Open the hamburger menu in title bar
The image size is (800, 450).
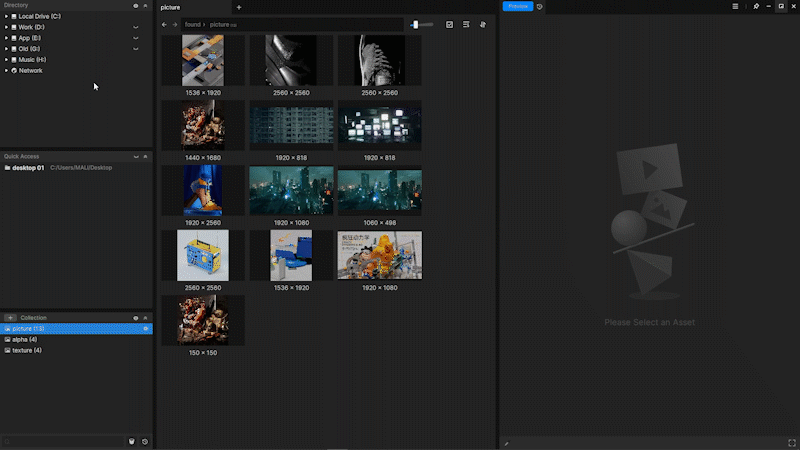[735, 7]
